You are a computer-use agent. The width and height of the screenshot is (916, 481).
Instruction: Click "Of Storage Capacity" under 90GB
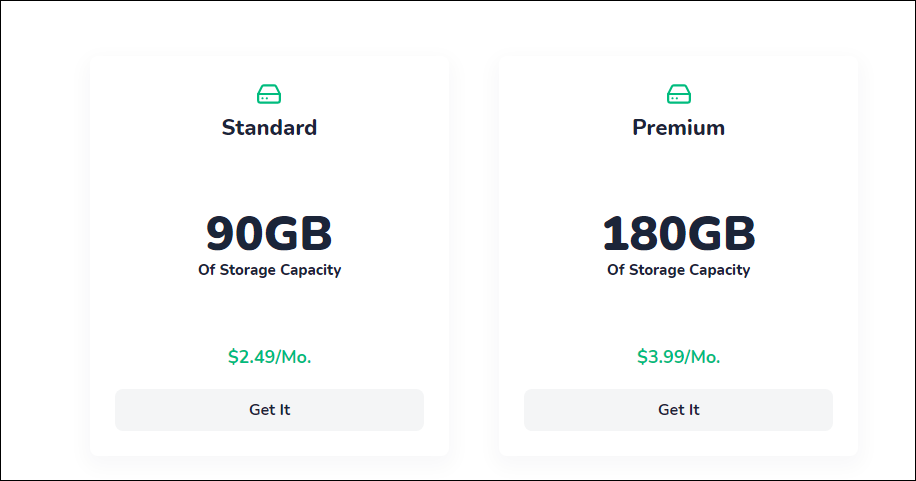coord(269,270)
